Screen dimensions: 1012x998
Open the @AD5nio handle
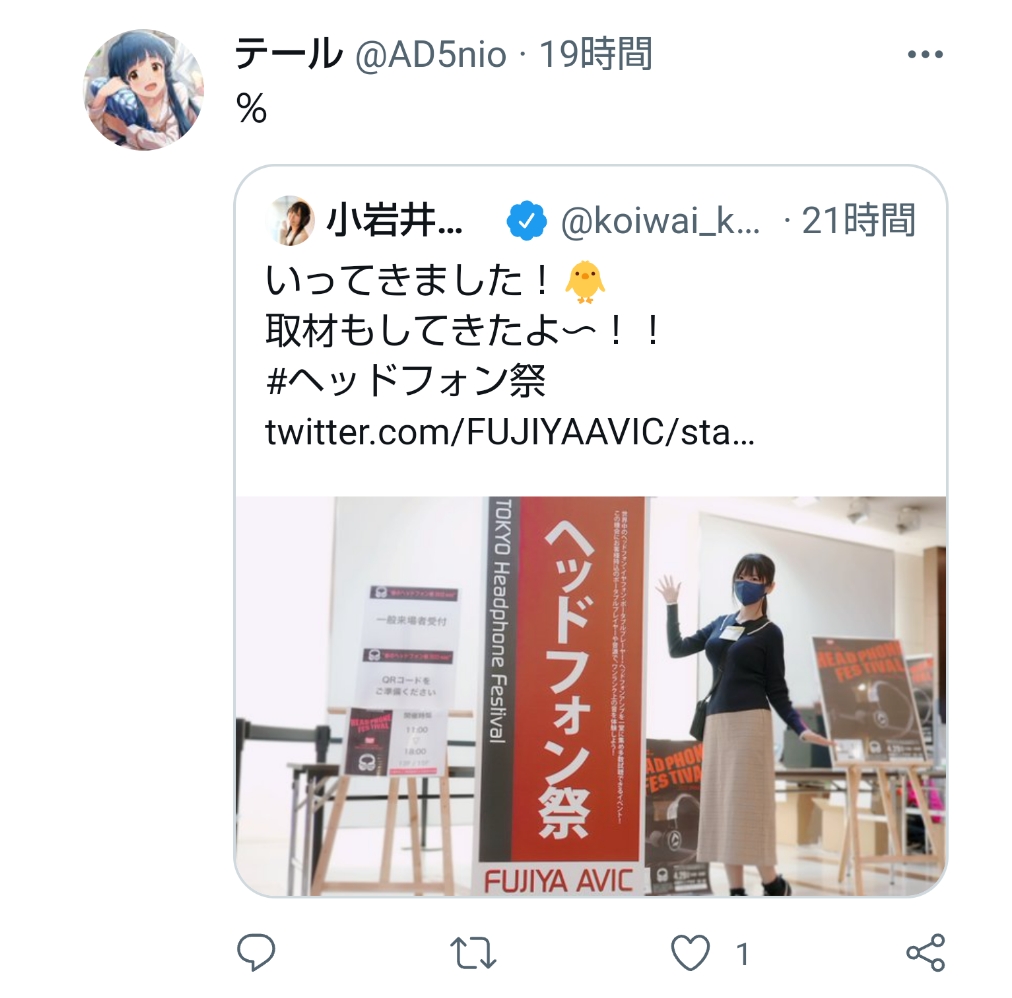pyautogui.click(x=431, y=55)
